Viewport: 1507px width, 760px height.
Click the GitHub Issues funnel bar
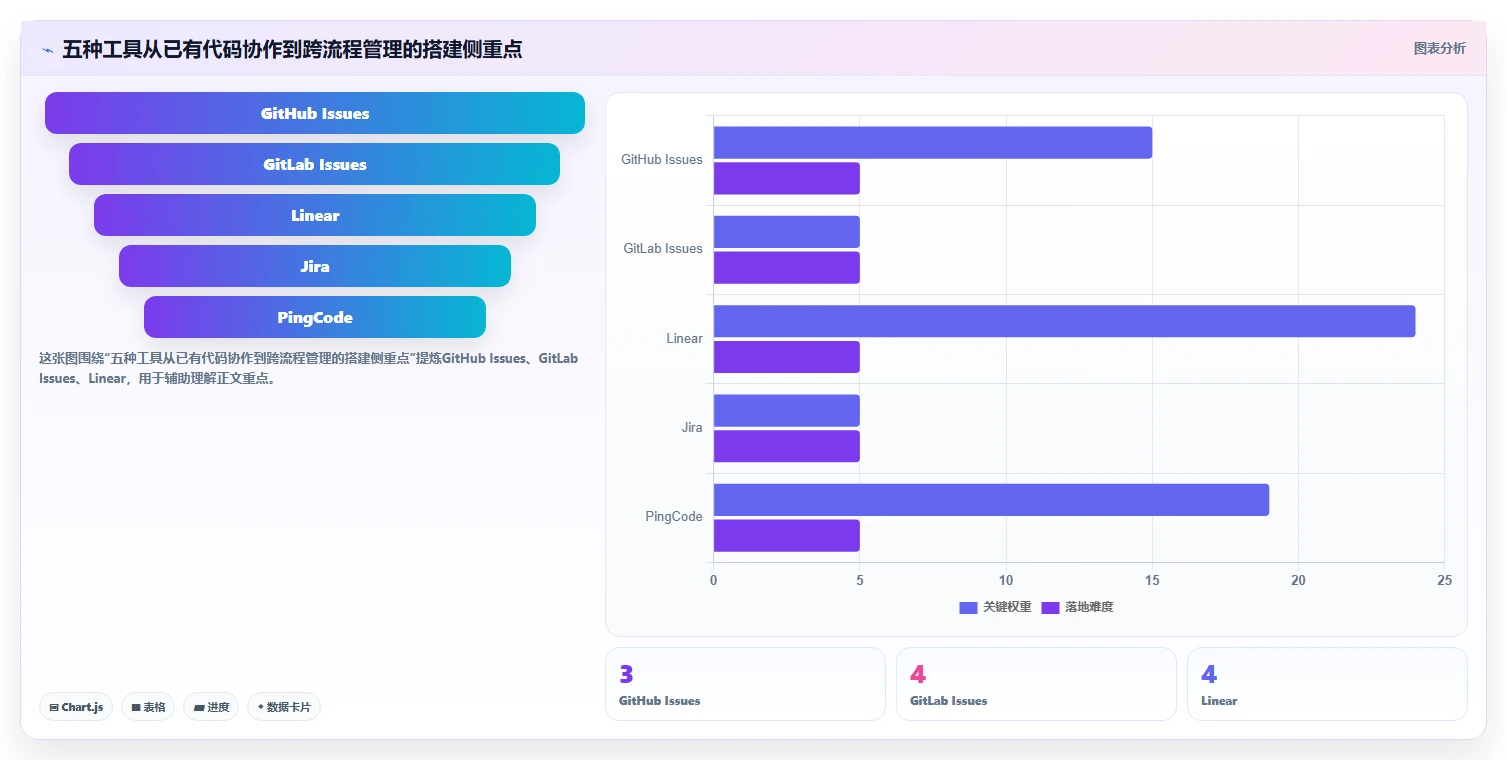[x=315, y=113]
